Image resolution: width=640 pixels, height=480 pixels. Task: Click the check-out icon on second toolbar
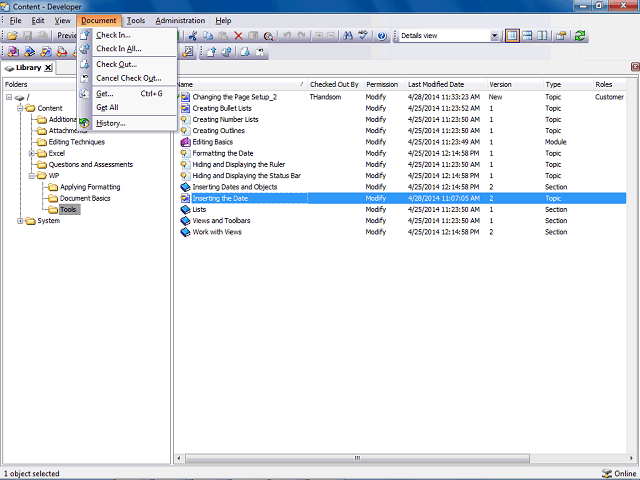click(x=245, y=52)
